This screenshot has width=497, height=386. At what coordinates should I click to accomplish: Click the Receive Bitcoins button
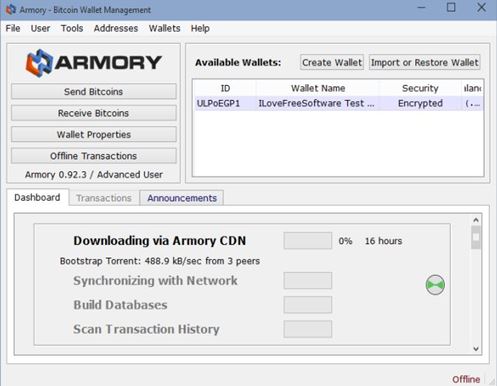(x=94, y=113)
